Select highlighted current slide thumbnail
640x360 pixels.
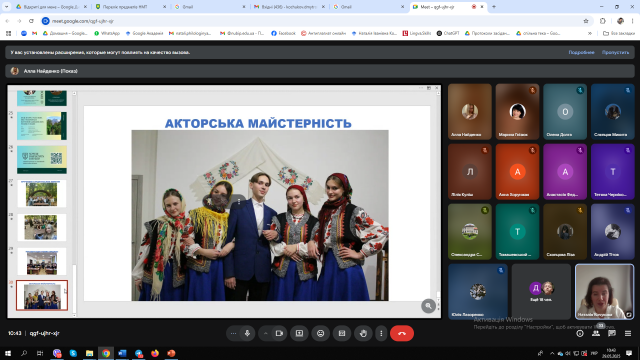coord(42,295)
